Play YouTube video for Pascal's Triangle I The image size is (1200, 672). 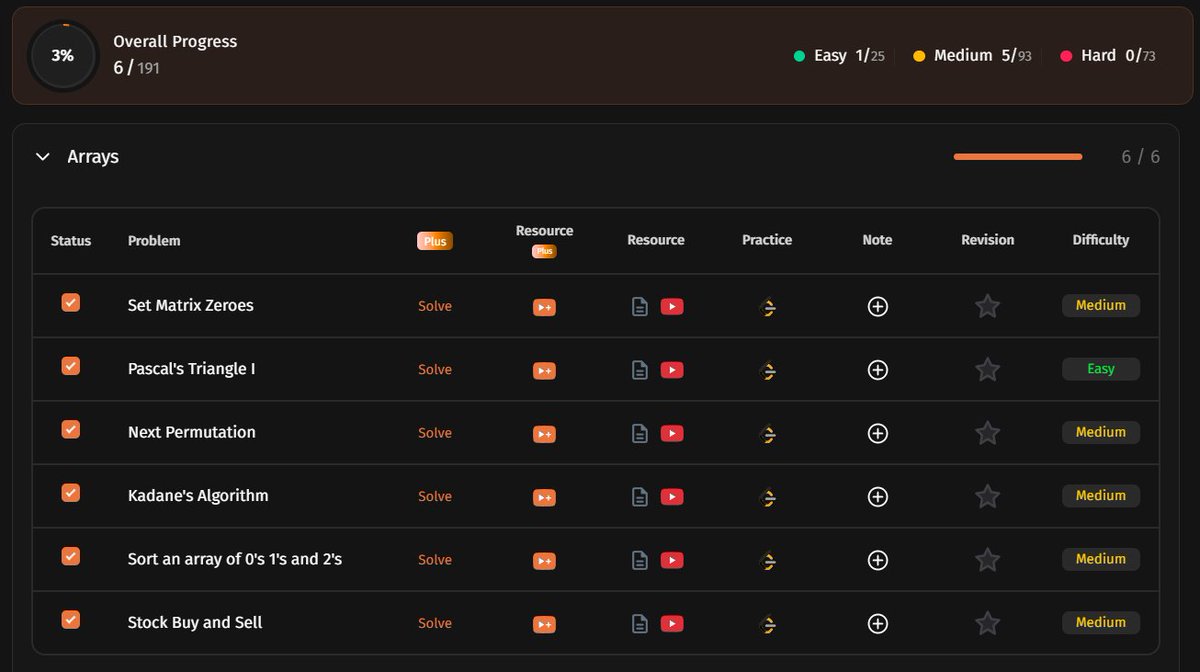click(672, 370)
